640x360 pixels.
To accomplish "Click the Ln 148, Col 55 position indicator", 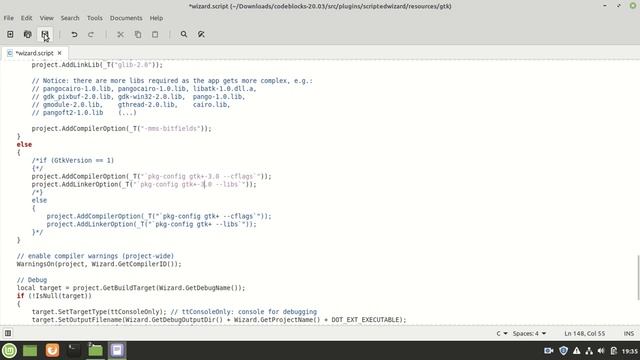I will click(x=584, y=333).
